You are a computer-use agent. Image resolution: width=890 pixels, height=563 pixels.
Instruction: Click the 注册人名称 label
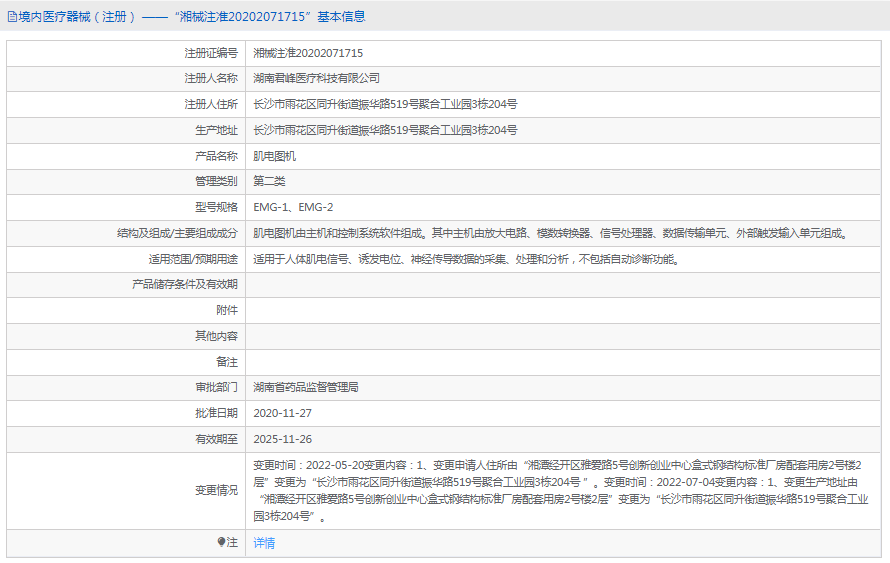tap(211, 78)
